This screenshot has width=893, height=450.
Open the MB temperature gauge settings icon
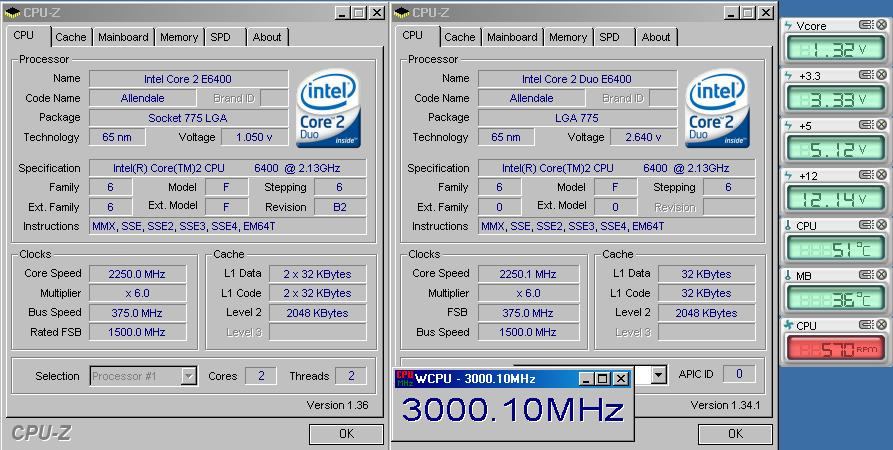click(x=866, y=275)
